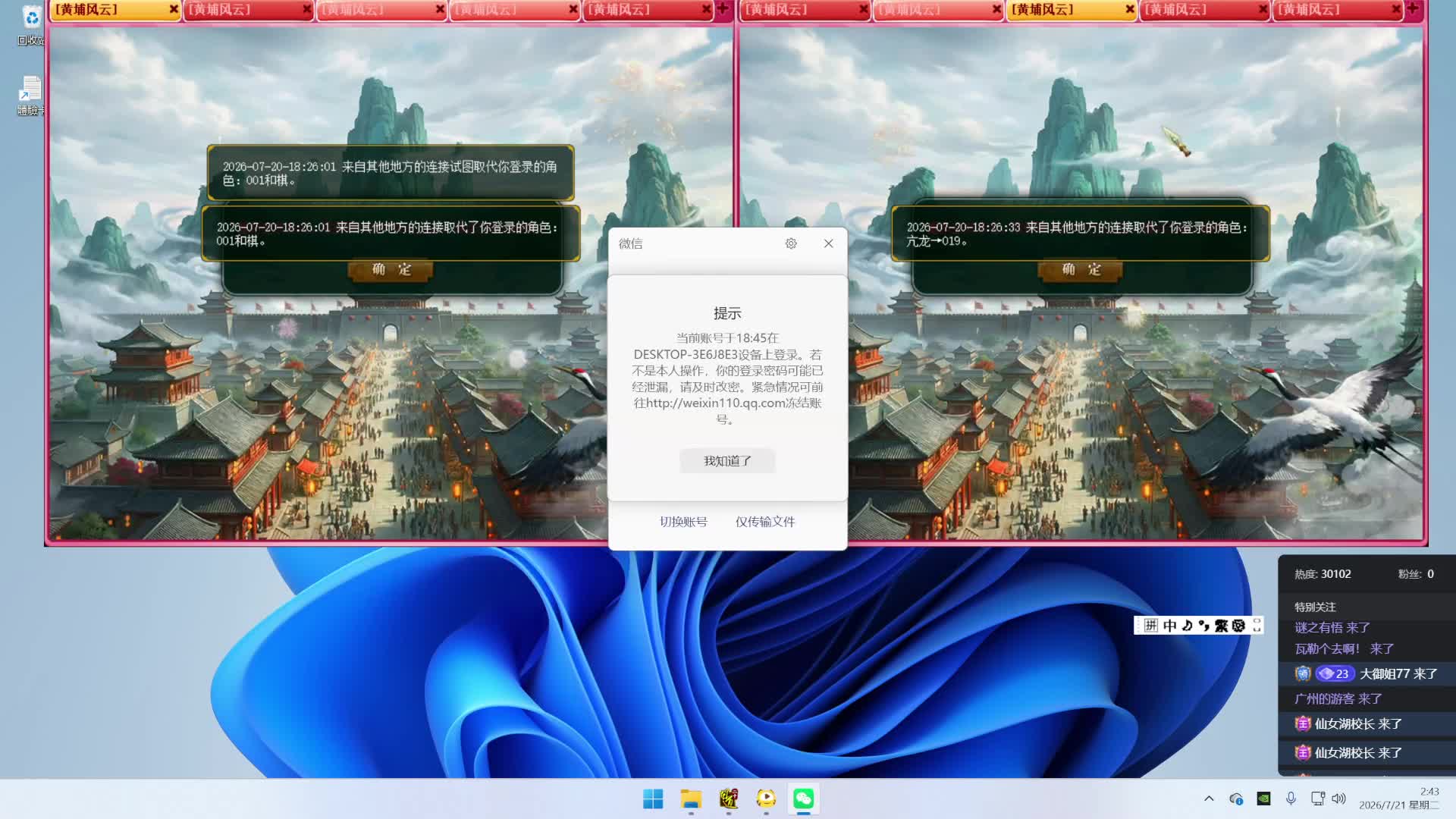1456x819 pixels.
Task: Toggle 中 Chinese/English mode in IME bar
Action: 1169,626
